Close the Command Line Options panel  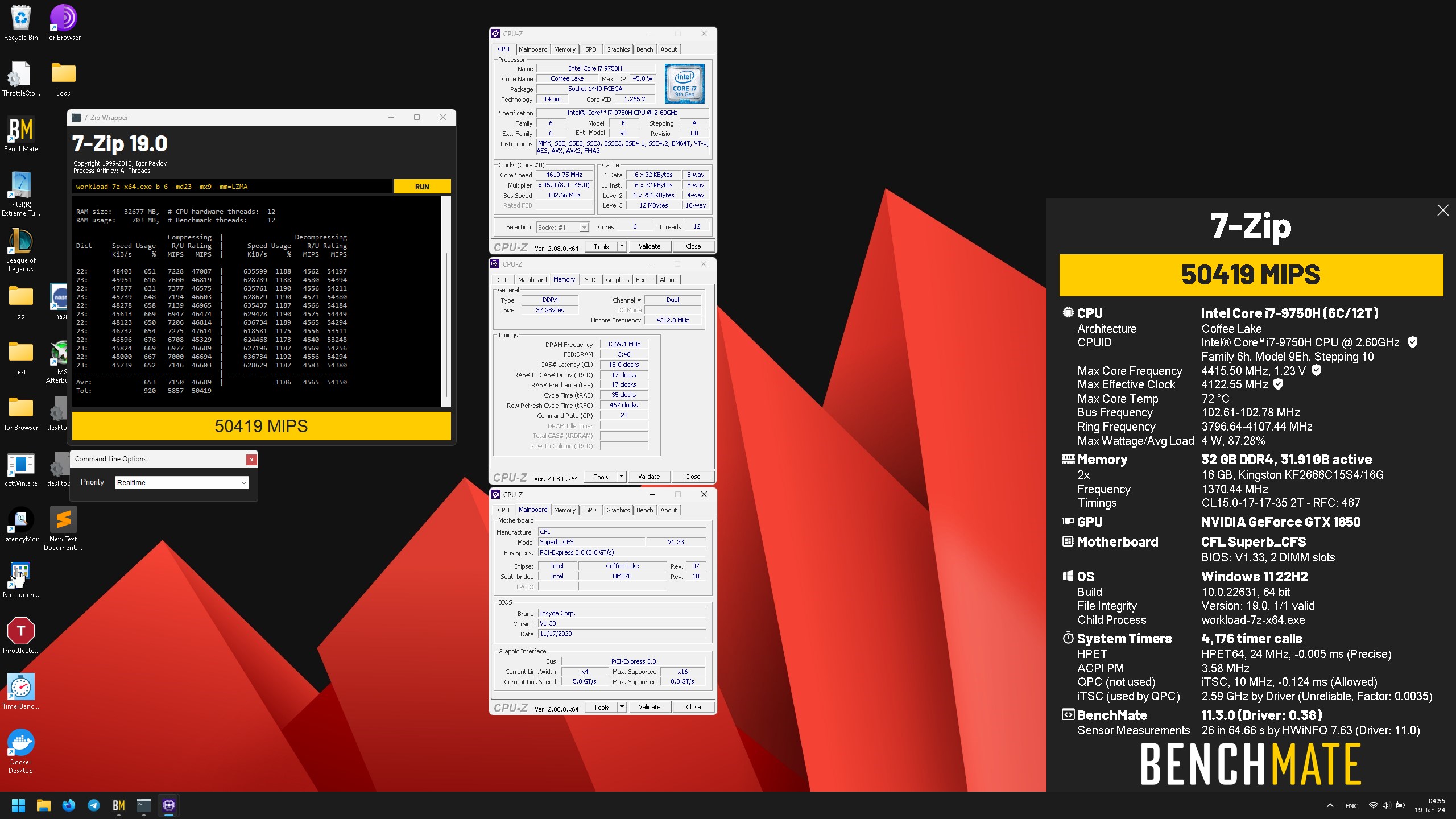[x=251, y=459]
